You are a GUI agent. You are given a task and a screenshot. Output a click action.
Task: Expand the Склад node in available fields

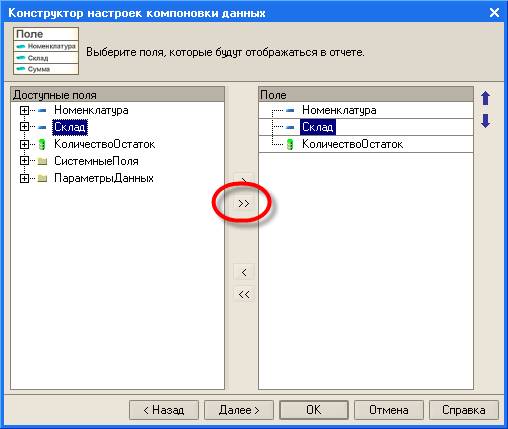click(24, 127)
